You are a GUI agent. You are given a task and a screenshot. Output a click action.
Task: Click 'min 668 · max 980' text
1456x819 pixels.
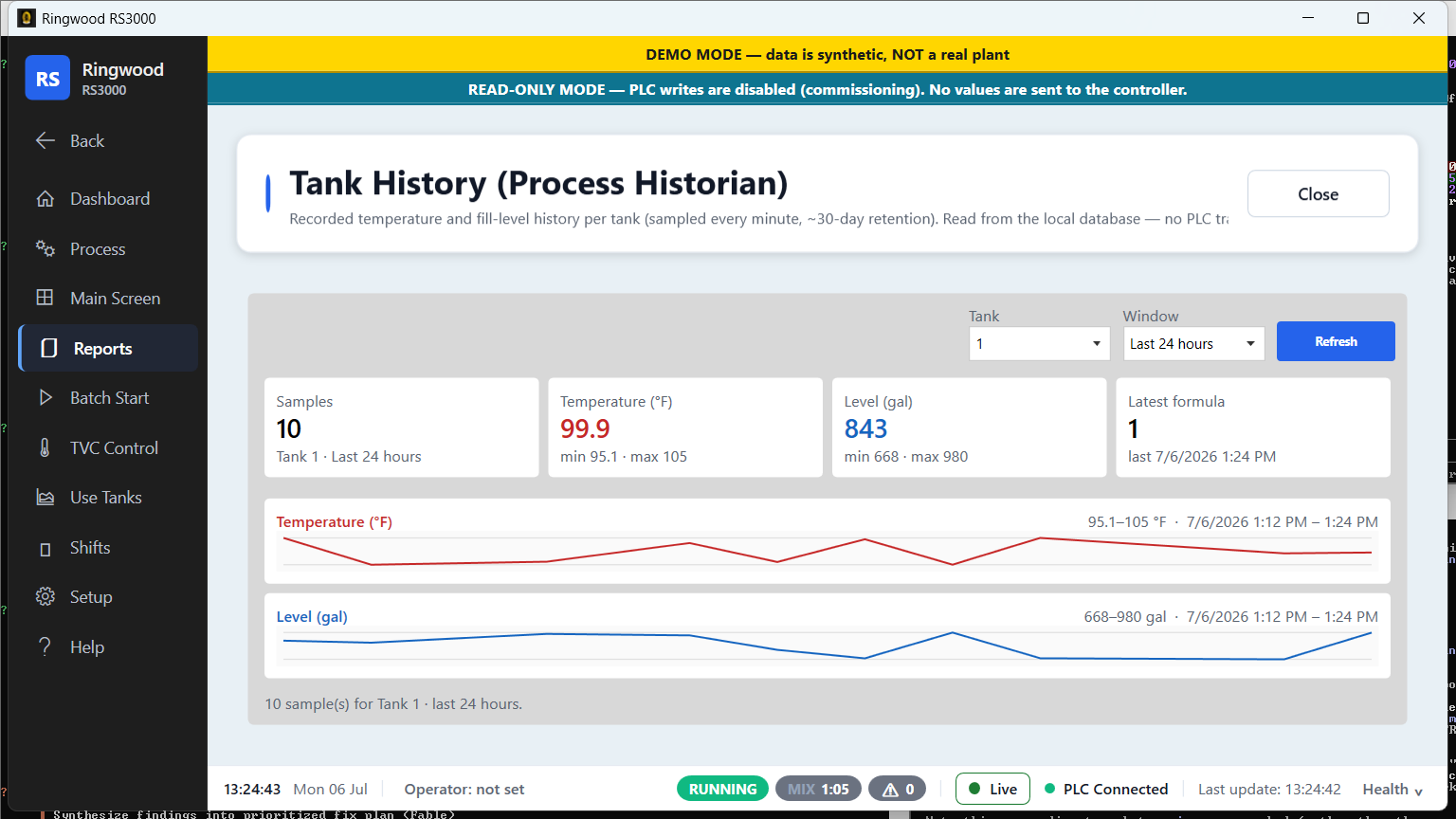(906, 456)
